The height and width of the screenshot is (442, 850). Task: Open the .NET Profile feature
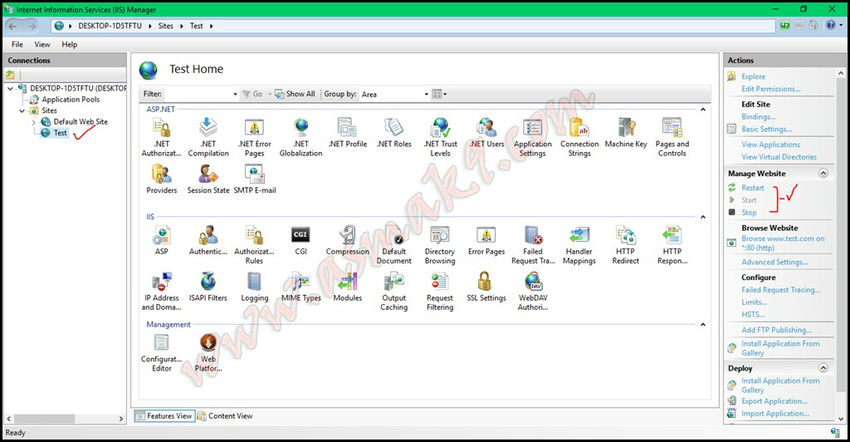point(347,133)
